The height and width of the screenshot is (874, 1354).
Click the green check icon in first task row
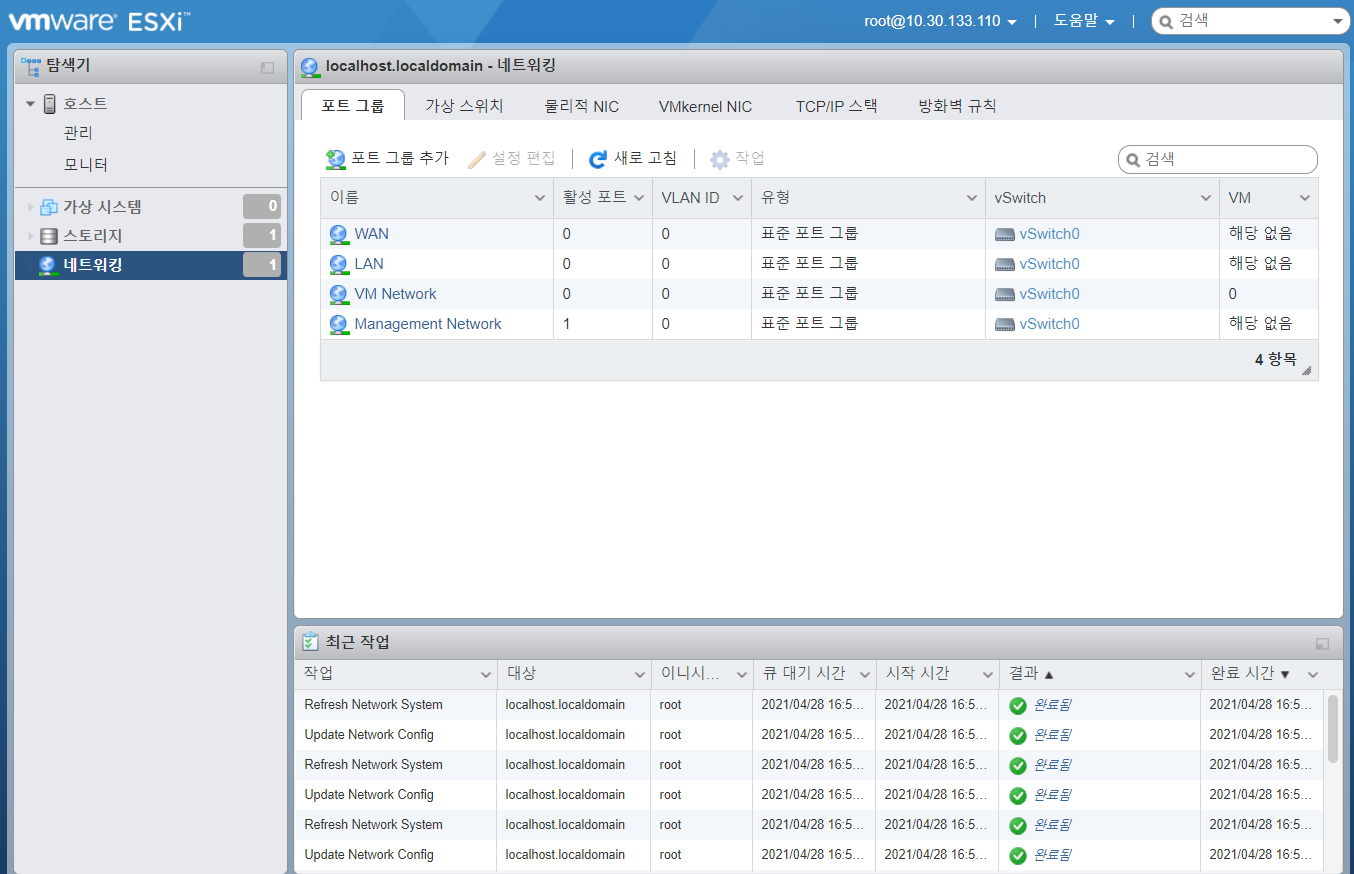[x=1018, y=706]
